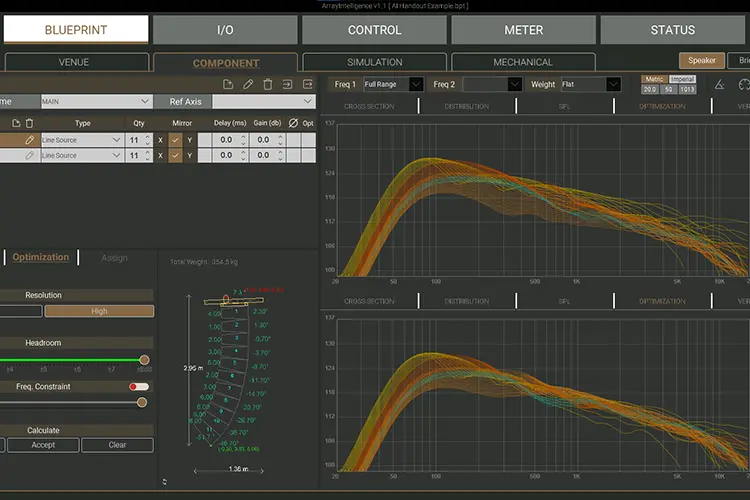This screenshot has height=500, width=750.
Task: Click the pencil edit icon in top toolbar
Action: [x=248, y=84]
